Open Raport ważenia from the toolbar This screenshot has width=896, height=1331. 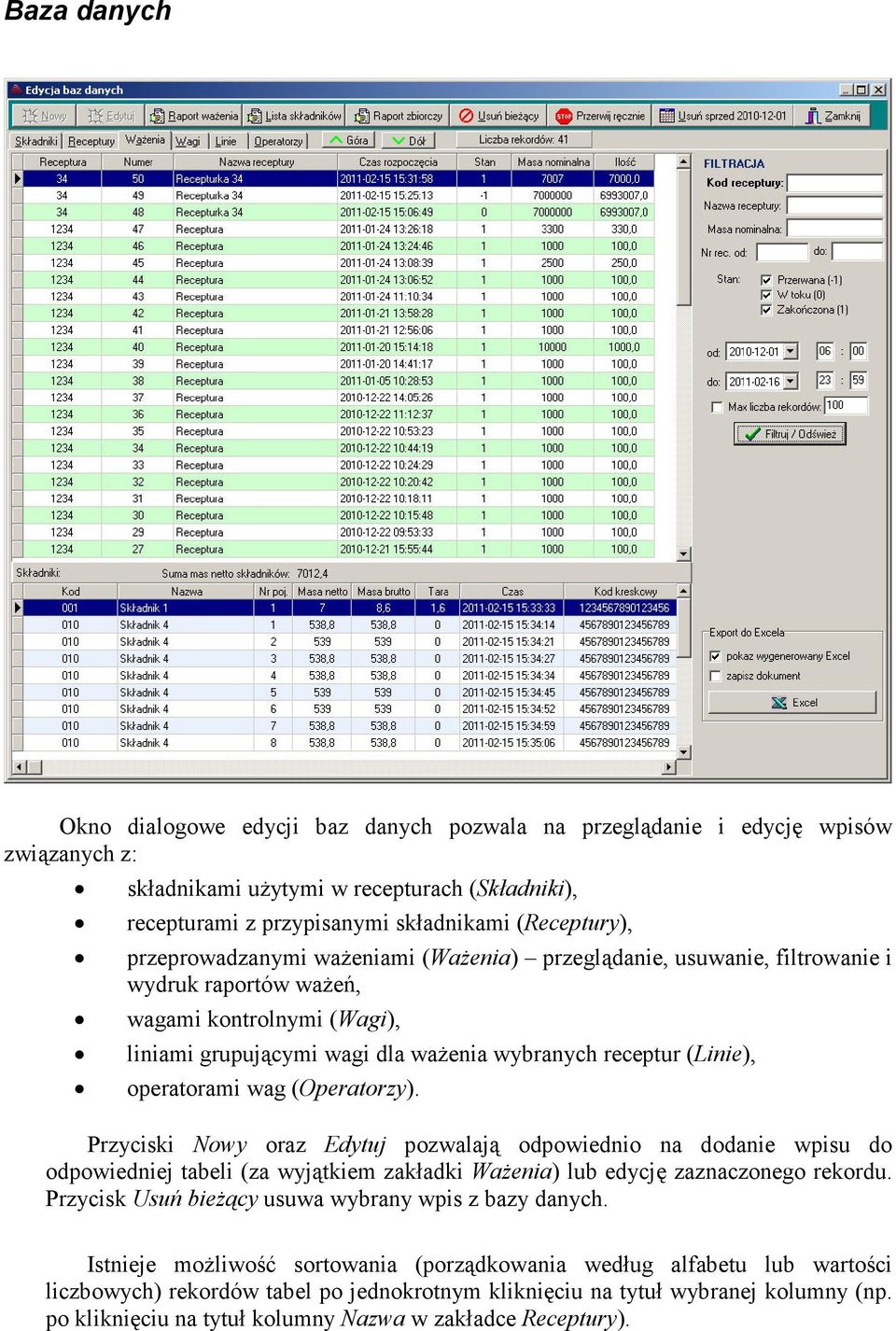[193, 116]
